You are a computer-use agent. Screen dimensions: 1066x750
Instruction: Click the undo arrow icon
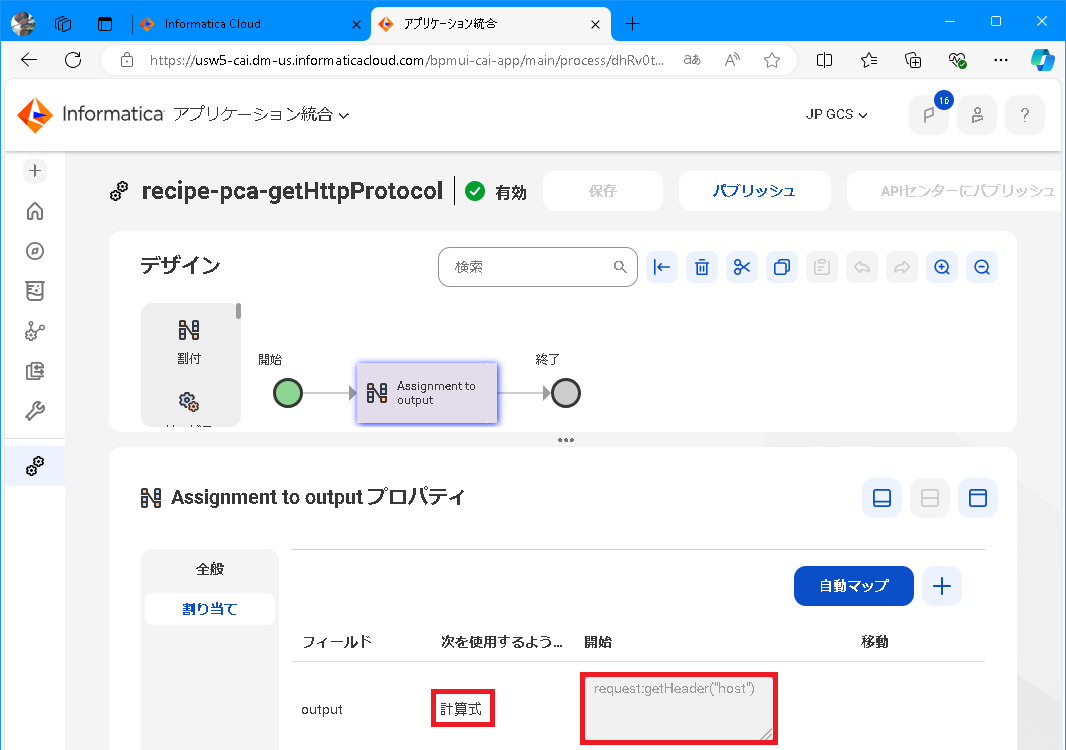tap(862, 267)
